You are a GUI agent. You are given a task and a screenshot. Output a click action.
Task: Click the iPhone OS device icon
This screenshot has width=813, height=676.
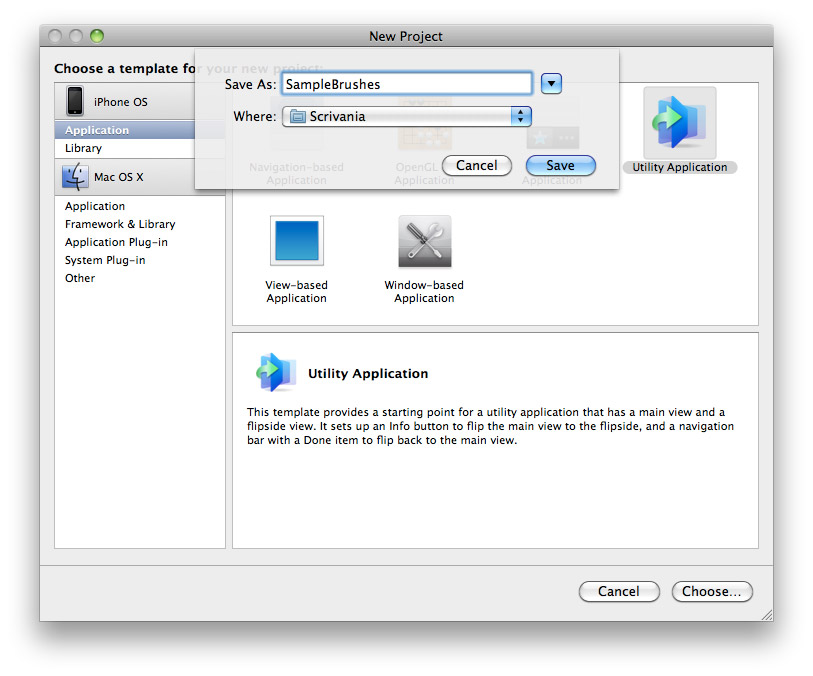point(75,101)
